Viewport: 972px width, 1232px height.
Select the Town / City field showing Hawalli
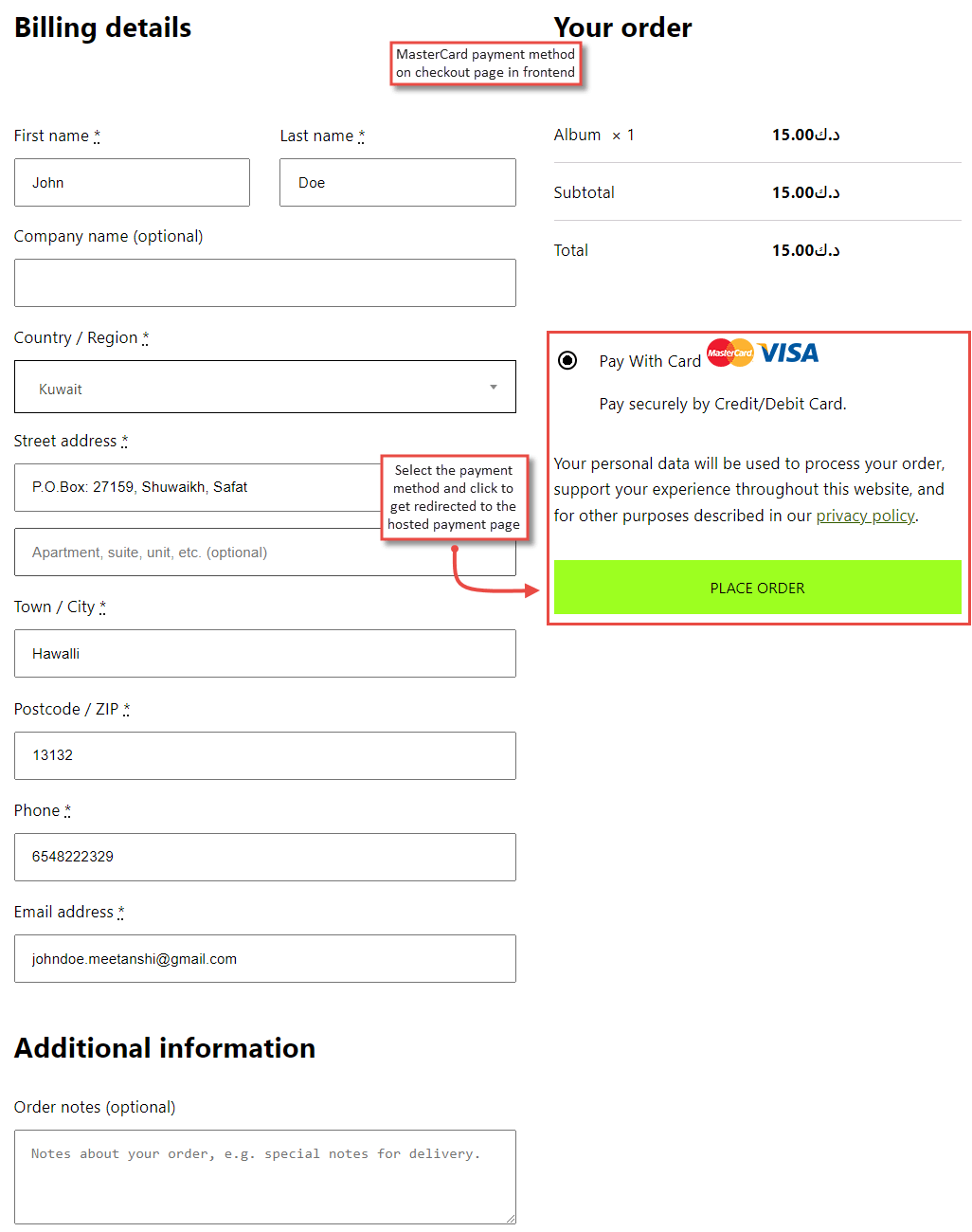pos(265,653)
